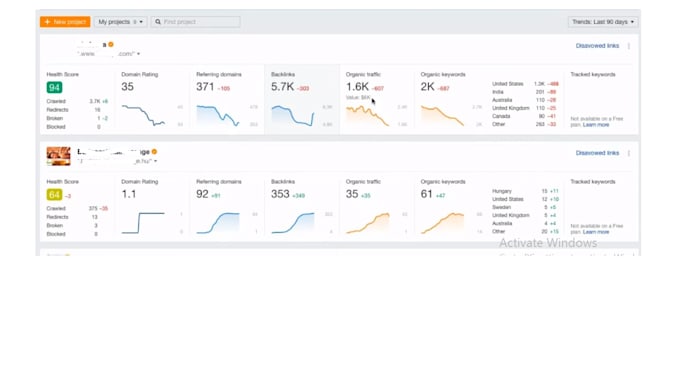Open the Domain Rating chart showing 35
Screen dimensions: 680x382
tap(143, 115)
